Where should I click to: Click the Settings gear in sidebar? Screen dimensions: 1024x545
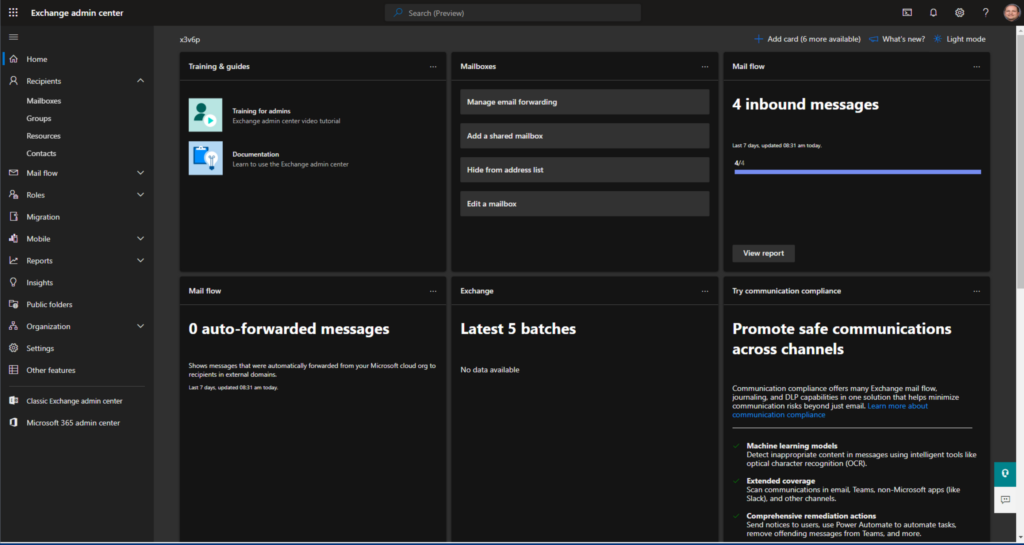click(x=13, y=348)
